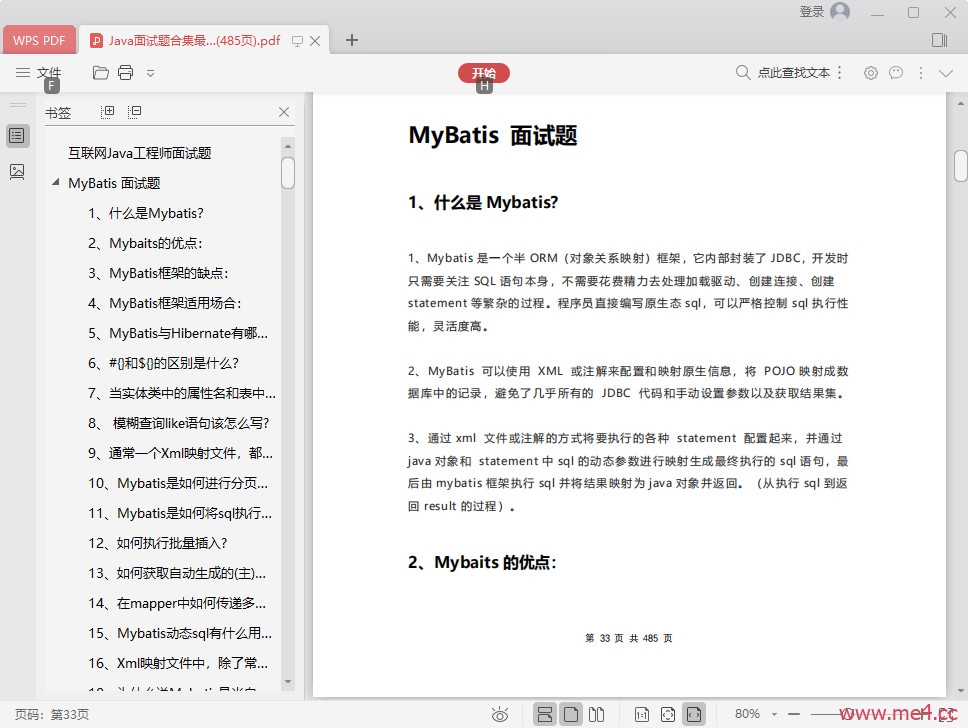968x728 pixels.
Task: Open the thumbnails sidebar icon
Action: pyautogui.click(x=17, y=172)
